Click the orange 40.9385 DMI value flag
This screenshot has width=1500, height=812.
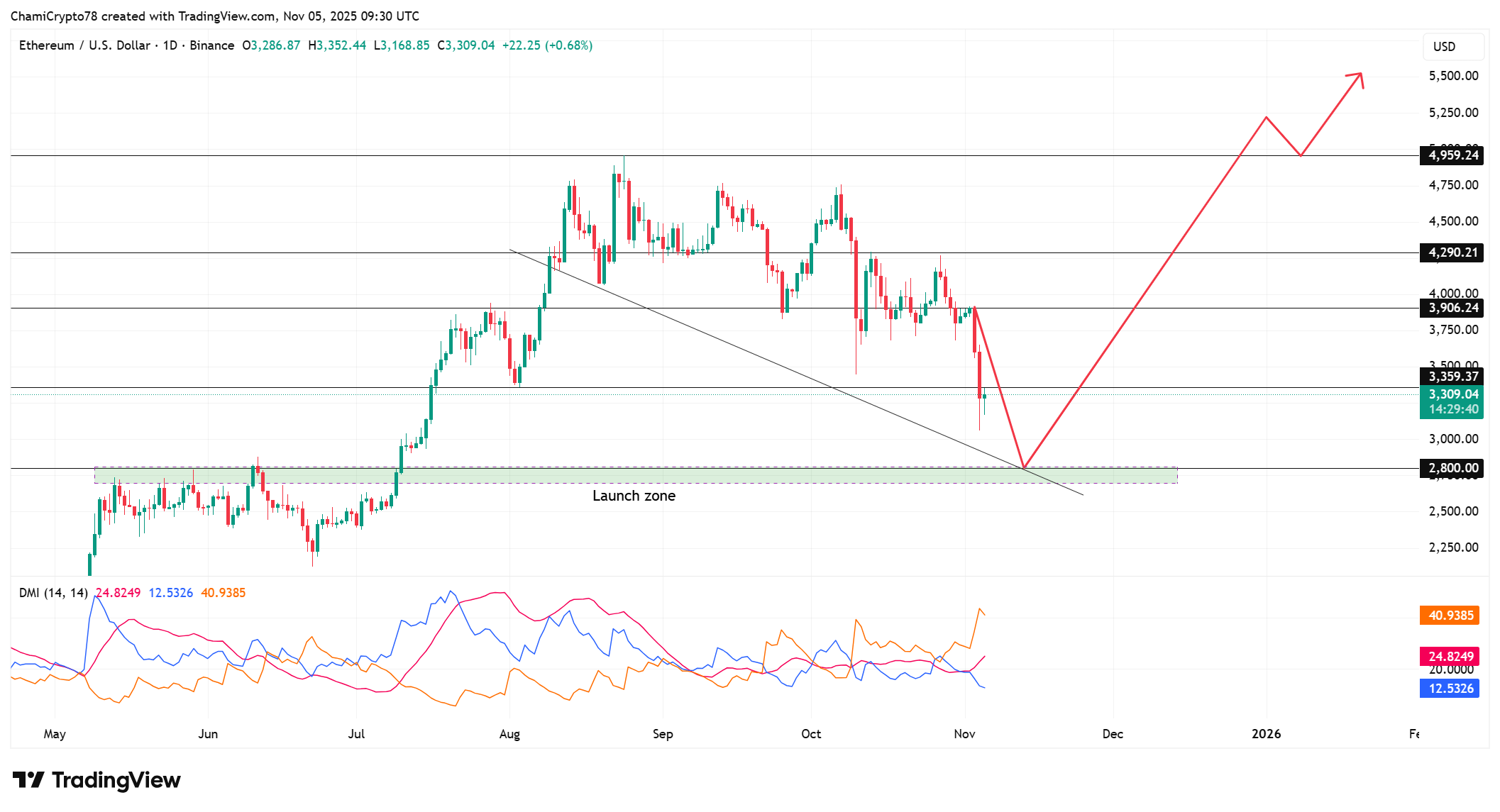pyautogui.click(x=1450, y=615)
